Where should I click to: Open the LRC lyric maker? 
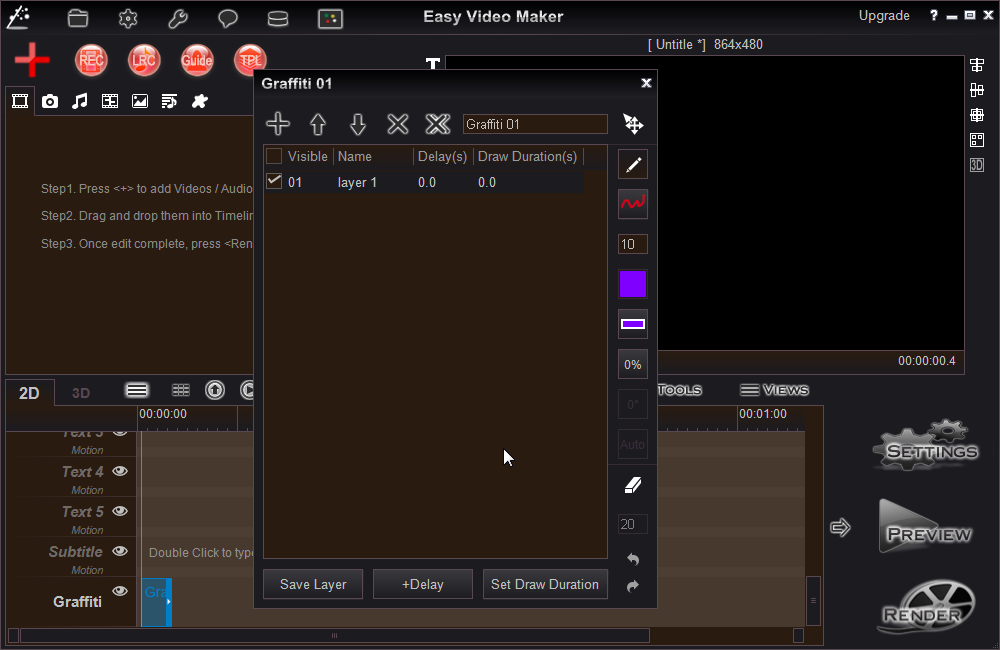point(144,61)
